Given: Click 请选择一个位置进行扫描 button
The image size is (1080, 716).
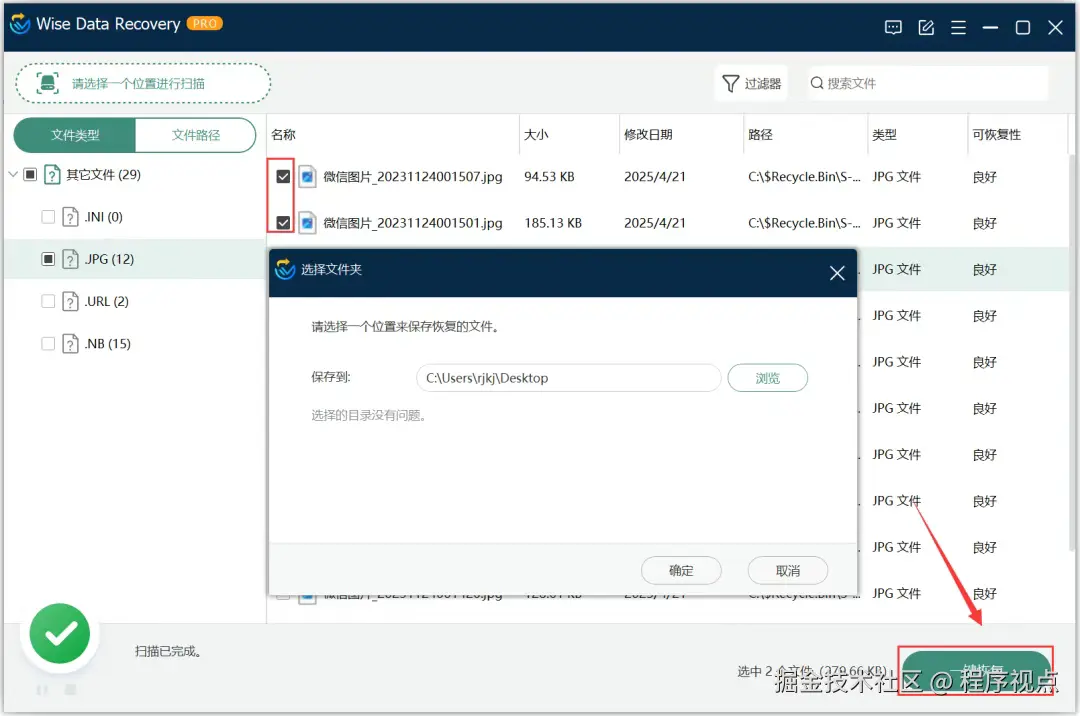Looking at the screenshot, I should pos(143,83).
